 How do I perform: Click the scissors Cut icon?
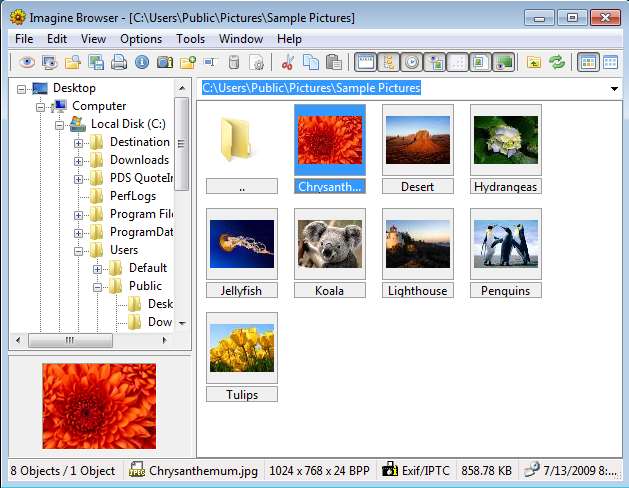tap(288, 62)
